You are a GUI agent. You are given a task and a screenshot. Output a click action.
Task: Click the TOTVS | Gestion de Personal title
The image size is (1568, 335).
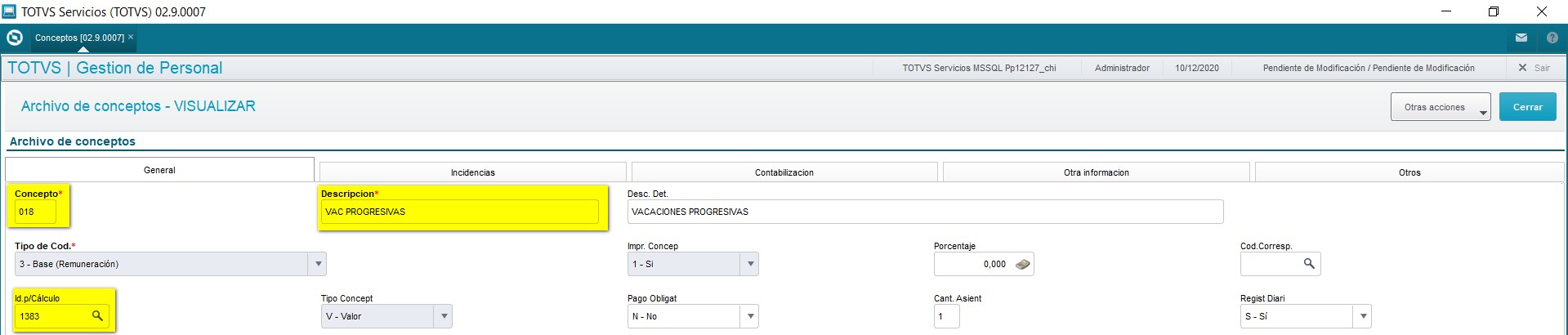tap(115, 68)
